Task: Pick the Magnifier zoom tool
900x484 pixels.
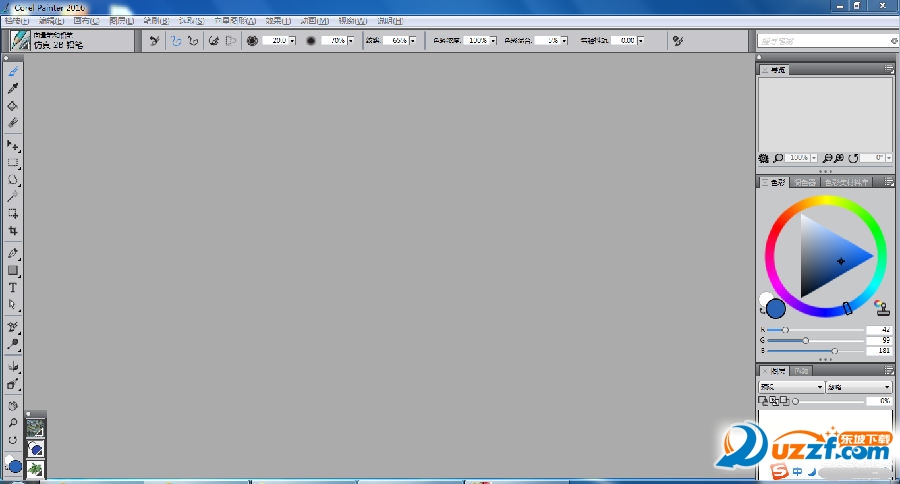Action: pos(13,423)
